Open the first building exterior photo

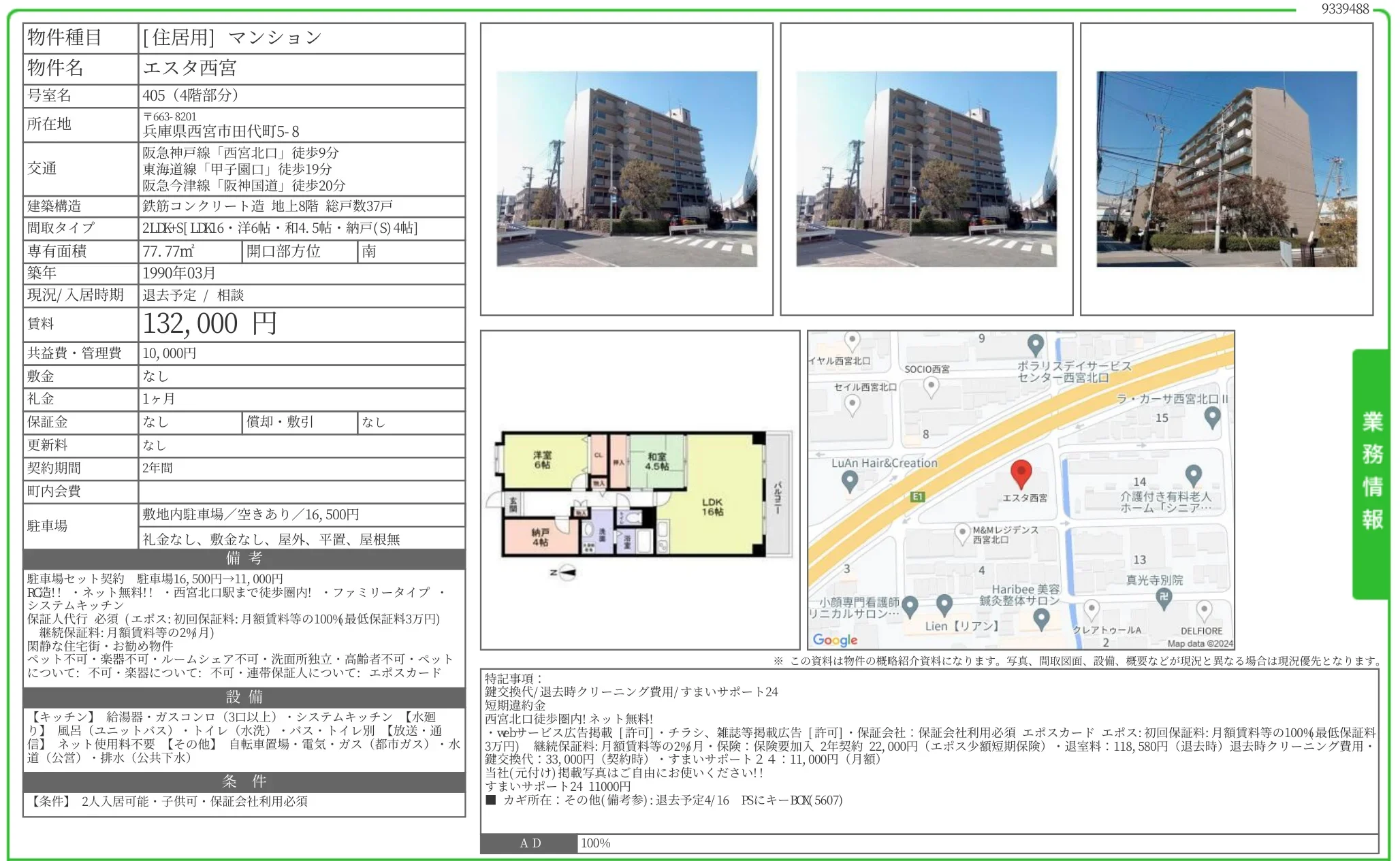tap(626, 169)
